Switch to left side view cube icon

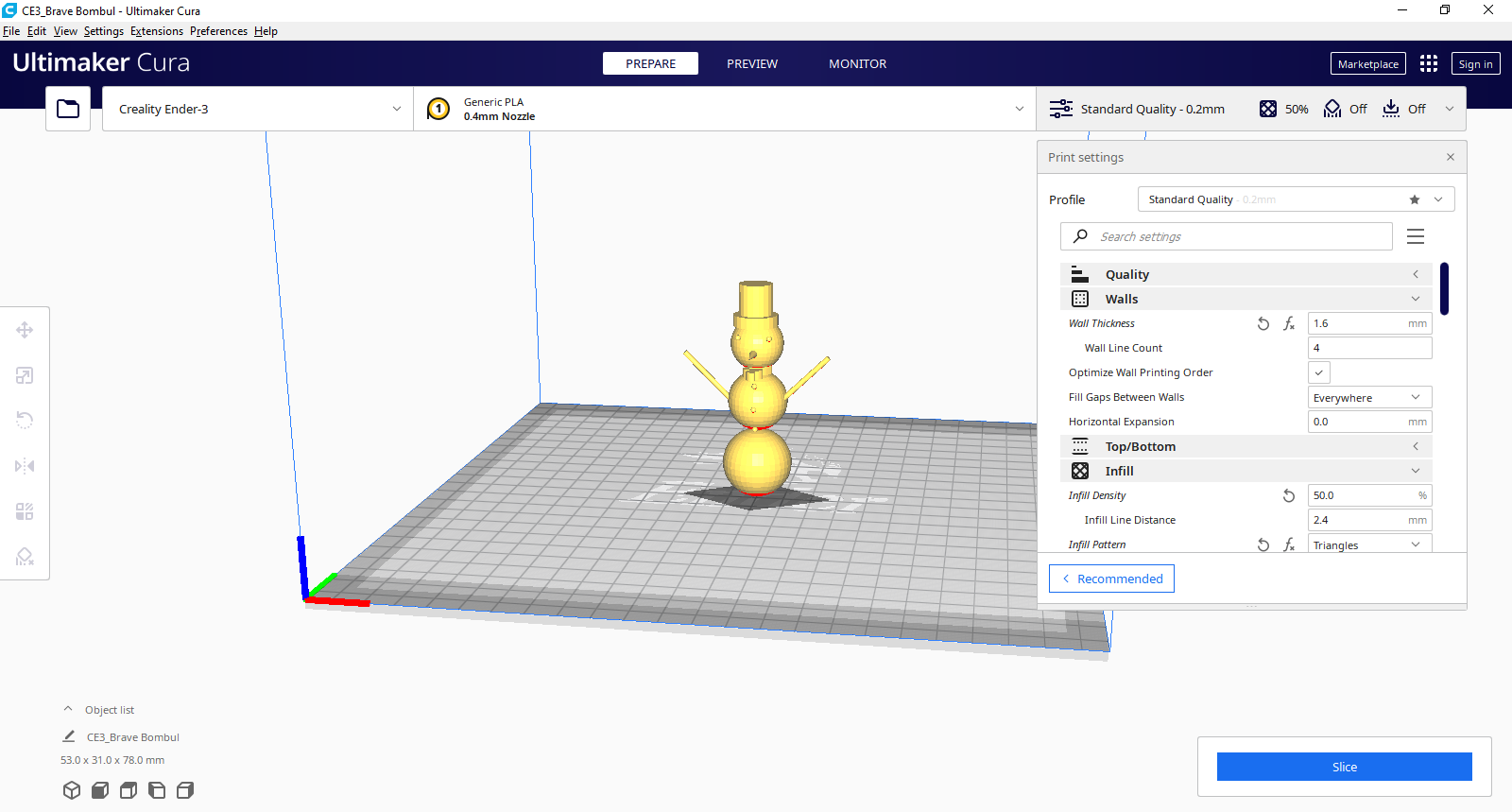(x=157, y=790)
